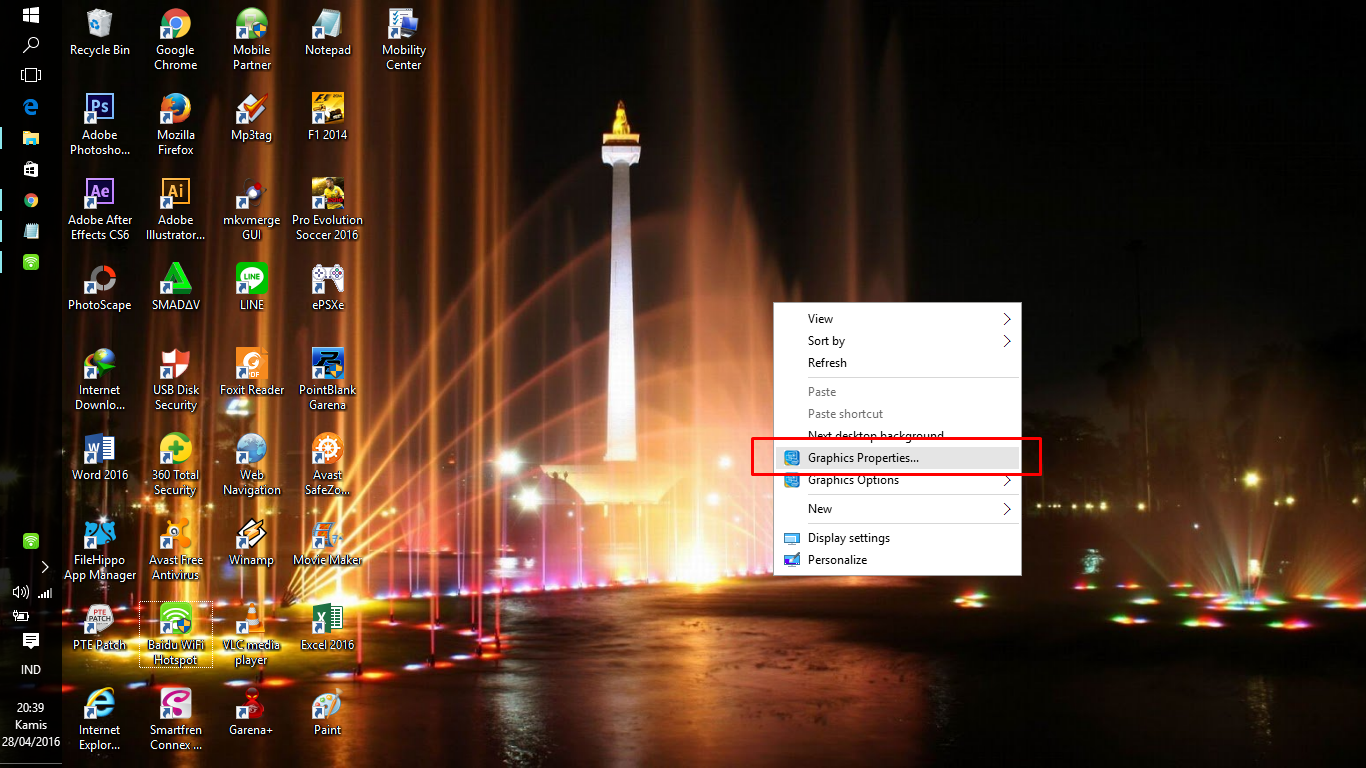This screenshot has height=768, width=1366.
Task: Launch Word 2016
Action: [x=99, y=450]
